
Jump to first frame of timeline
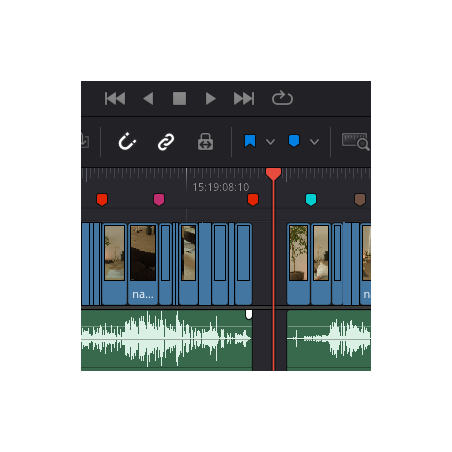click(115, 99)
